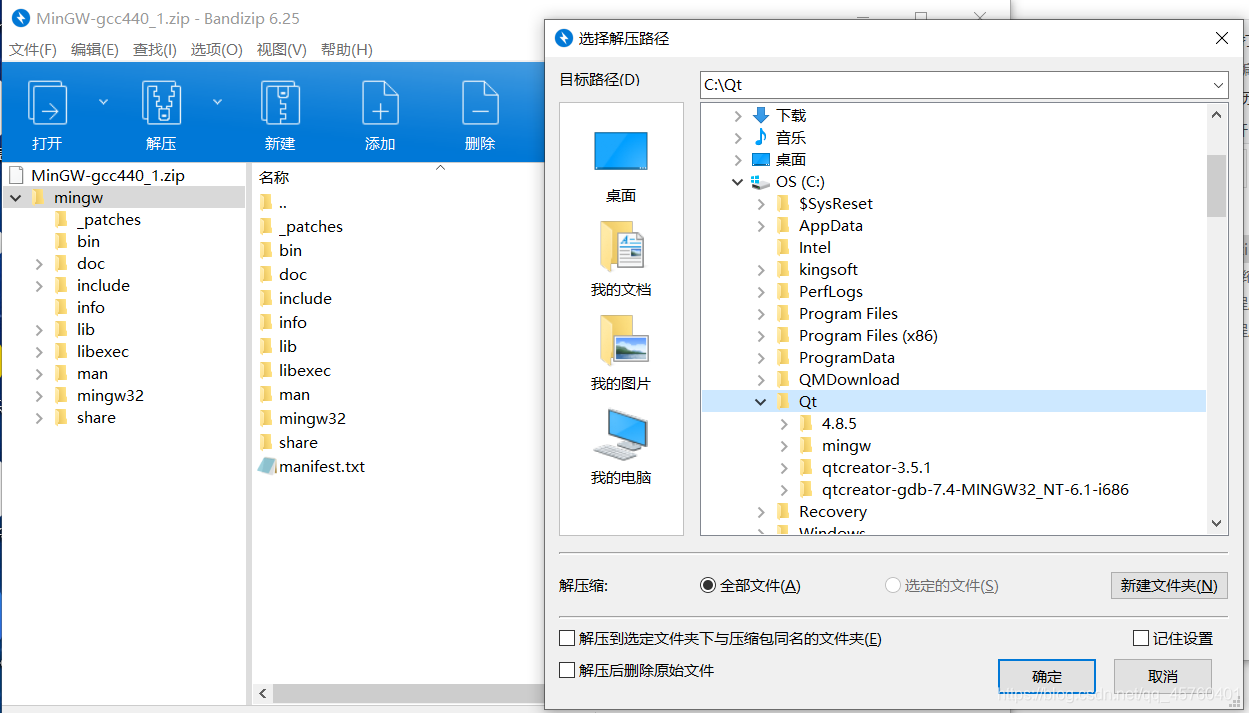The image size is (1249, 713).
Task: Open the View (视图) menu
Action: point(282,50)
